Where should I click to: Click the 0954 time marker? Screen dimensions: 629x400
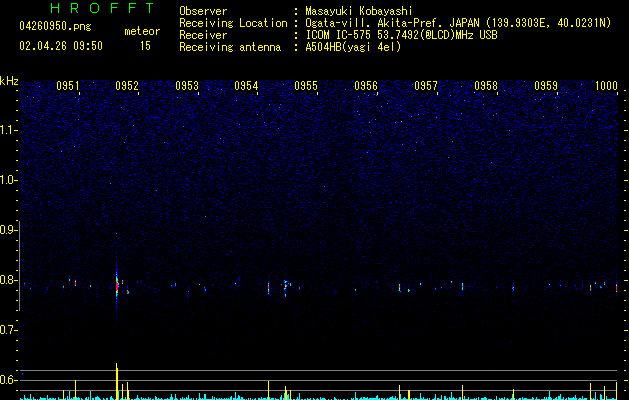coord(246,86)
